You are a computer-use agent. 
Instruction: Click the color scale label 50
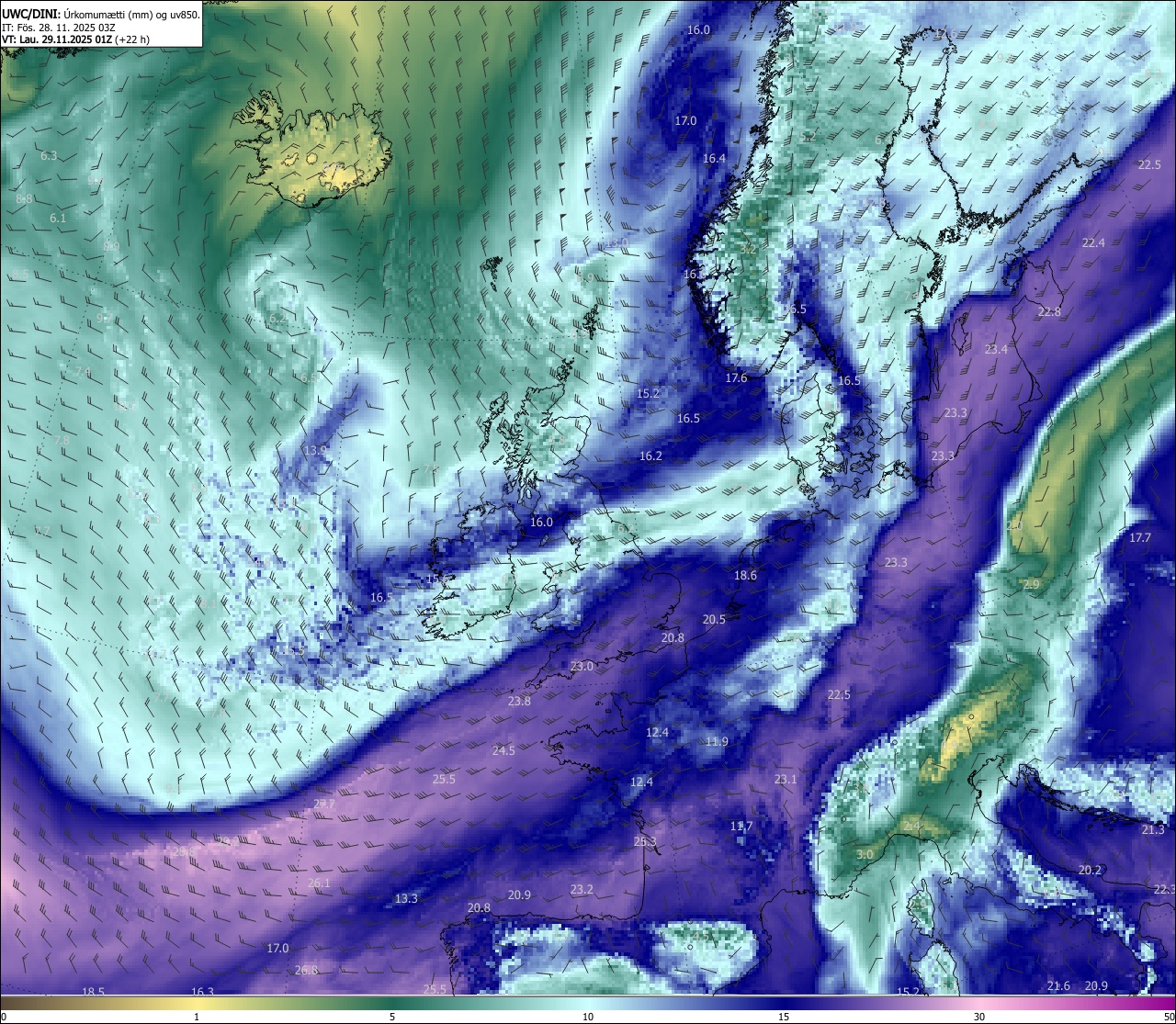coord(1169,1017)
